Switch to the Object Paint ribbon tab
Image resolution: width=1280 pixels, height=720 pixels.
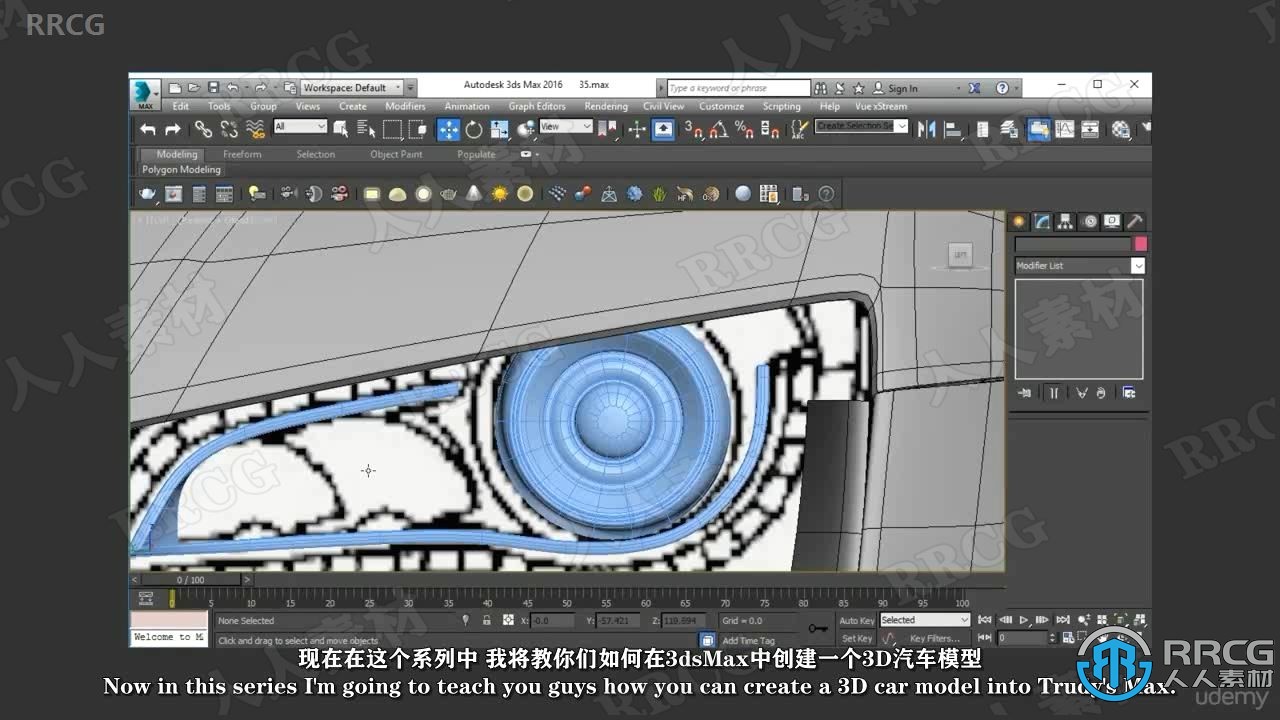[396, 154]
